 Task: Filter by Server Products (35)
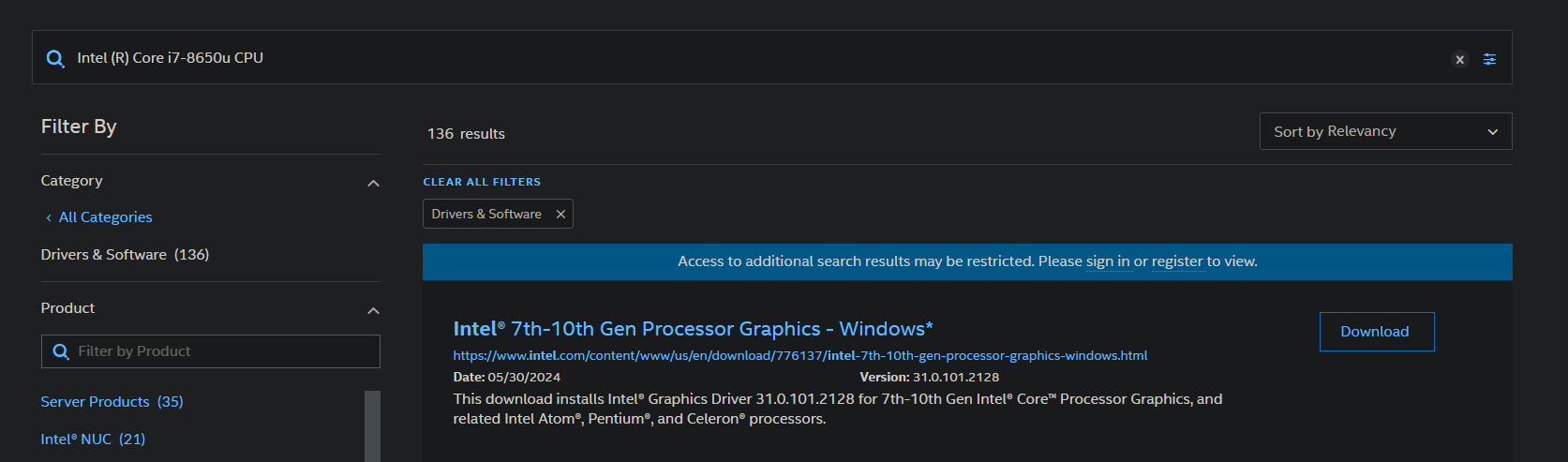click(x=112, y=402)
